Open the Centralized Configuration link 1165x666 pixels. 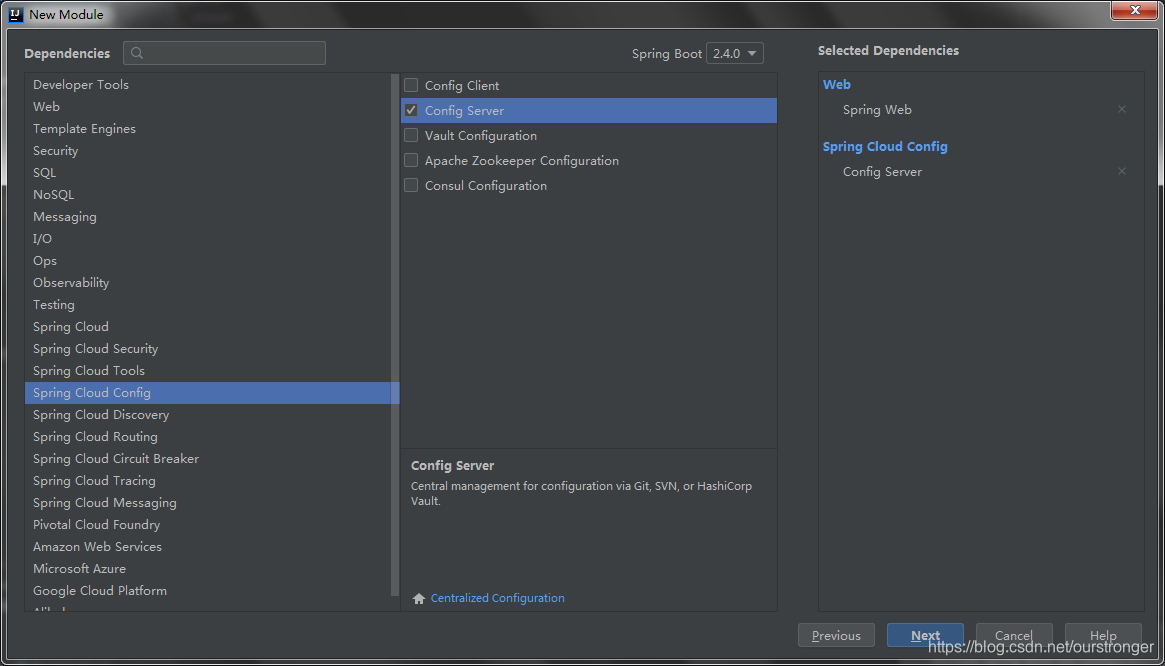pyautogui.click(x=497, y=598)
